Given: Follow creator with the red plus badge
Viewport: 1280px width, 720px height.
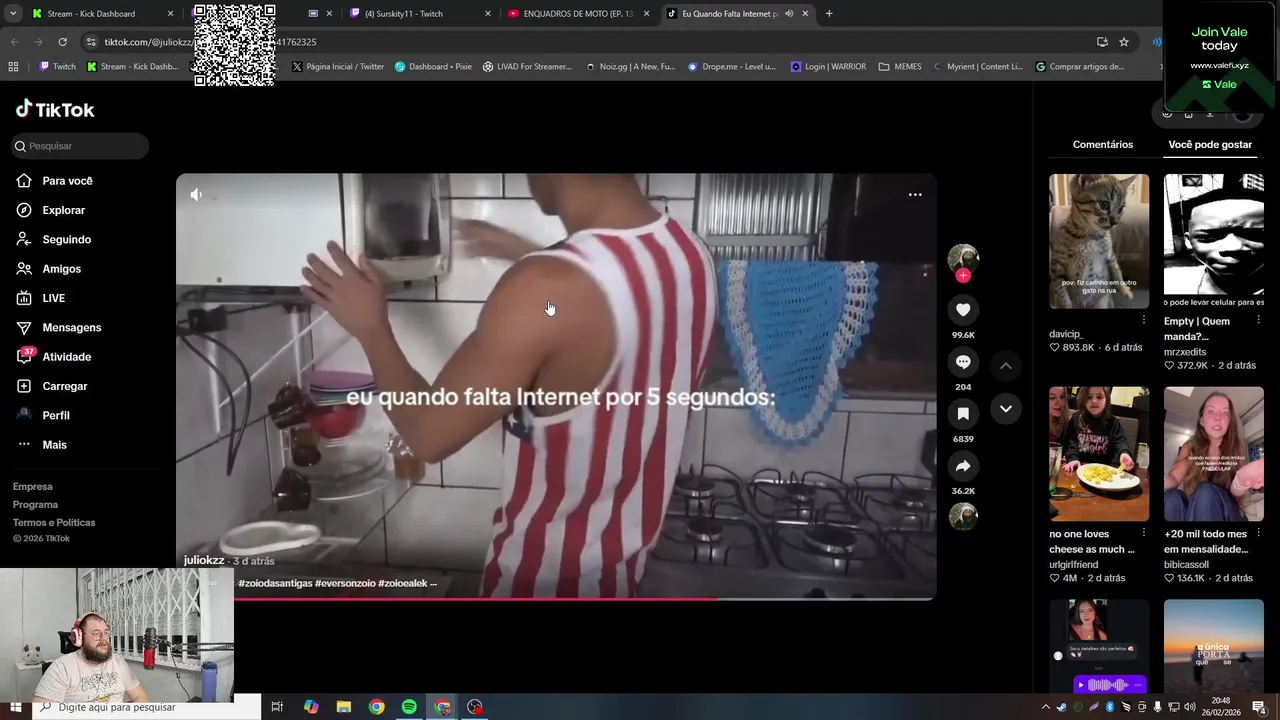Looking at the screenshot, I should (963, 276).
